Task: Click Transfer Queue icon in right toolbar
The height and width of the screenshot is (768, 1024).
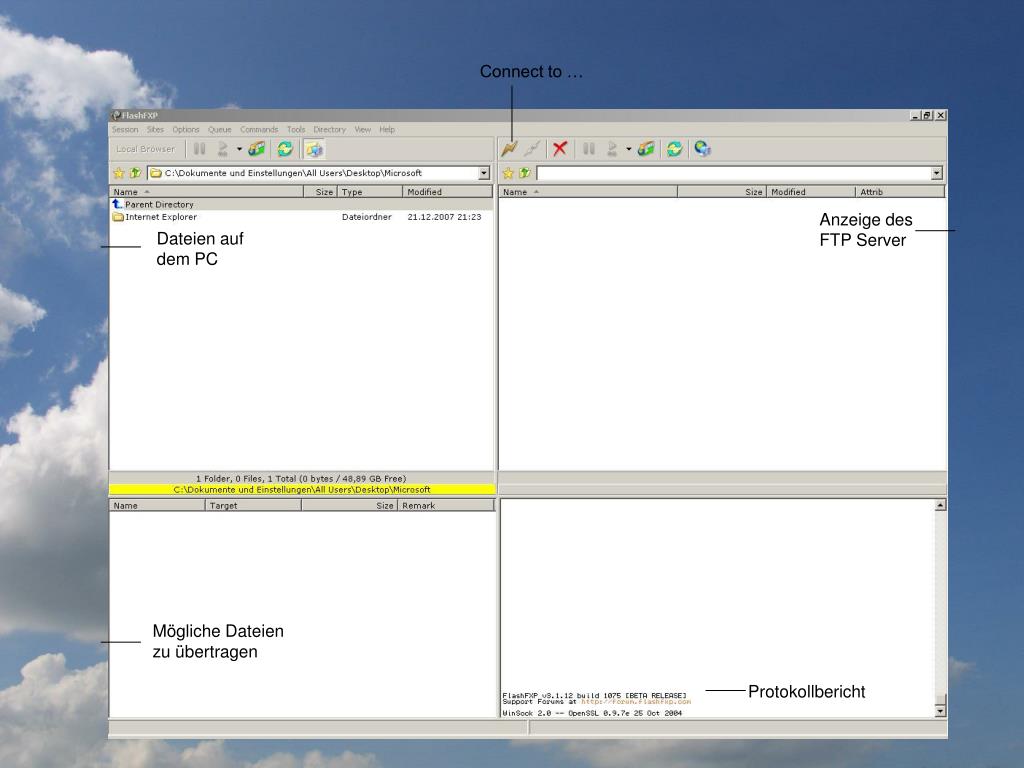Action: (612, 149)
